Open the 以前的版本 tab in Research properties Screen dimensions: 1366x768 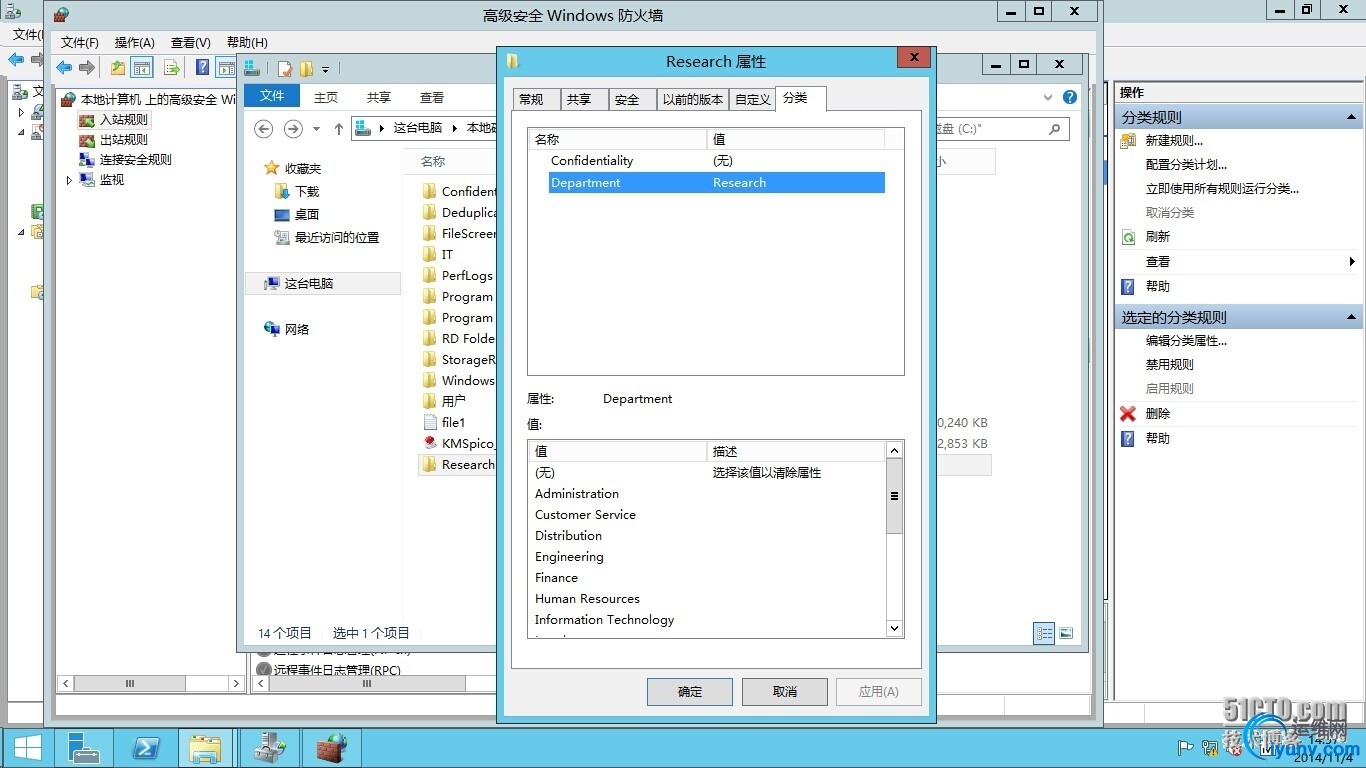[x=693, y=99]
